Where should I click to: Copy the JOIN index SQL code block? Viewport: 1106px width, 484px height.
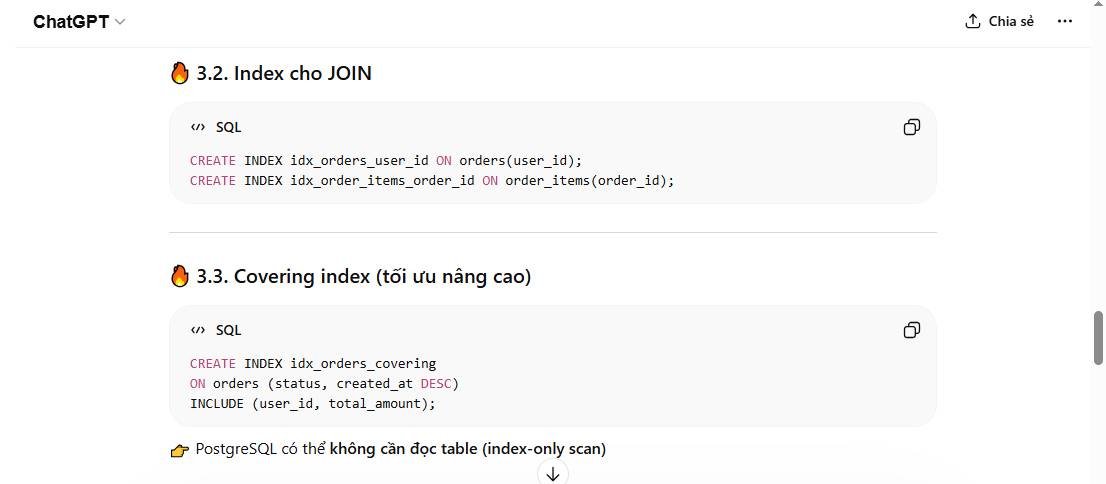pyautogui.click(x=911, y=127)
